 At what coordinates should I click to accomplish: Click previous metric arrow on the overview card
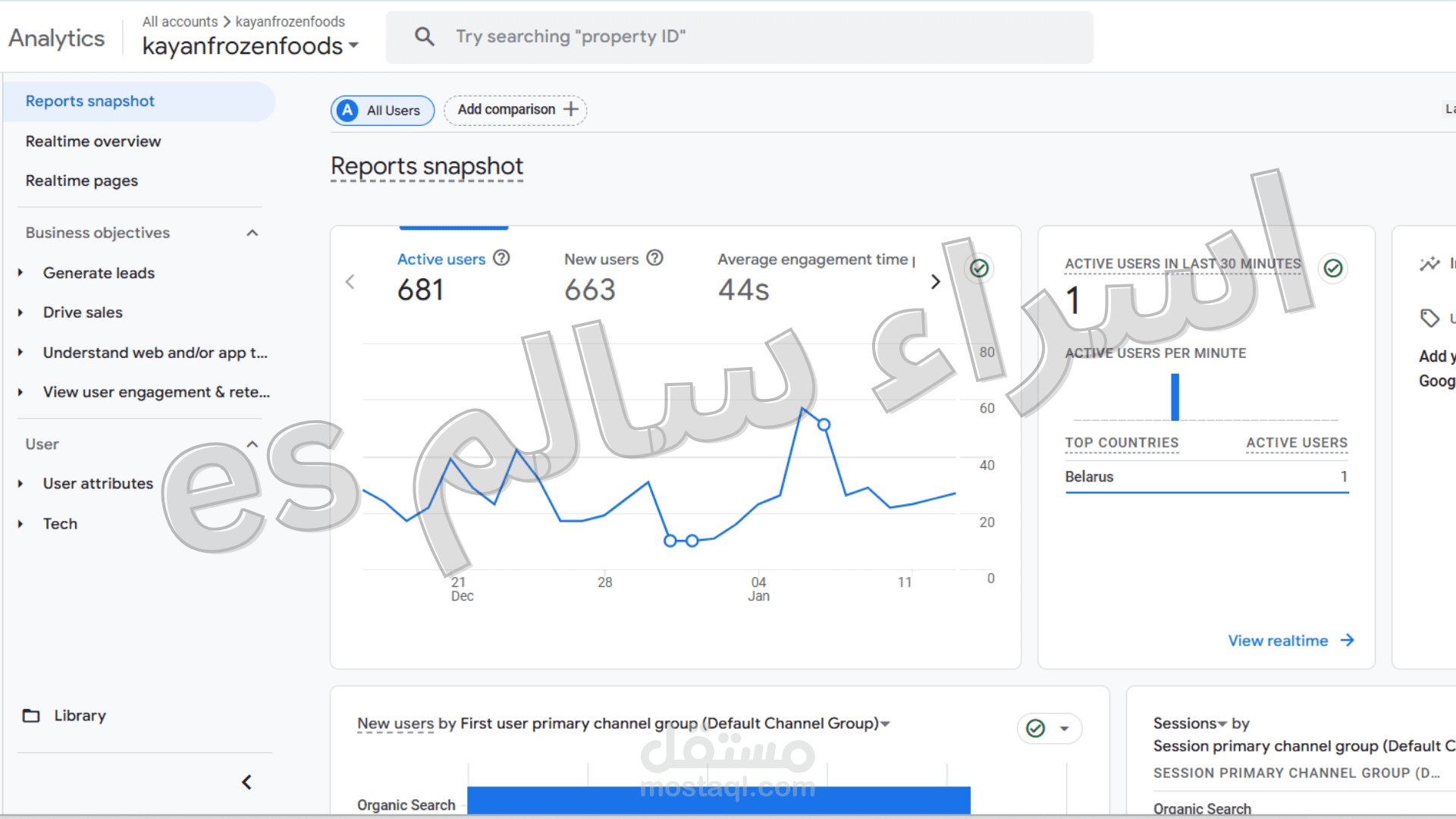pos(350,282)
